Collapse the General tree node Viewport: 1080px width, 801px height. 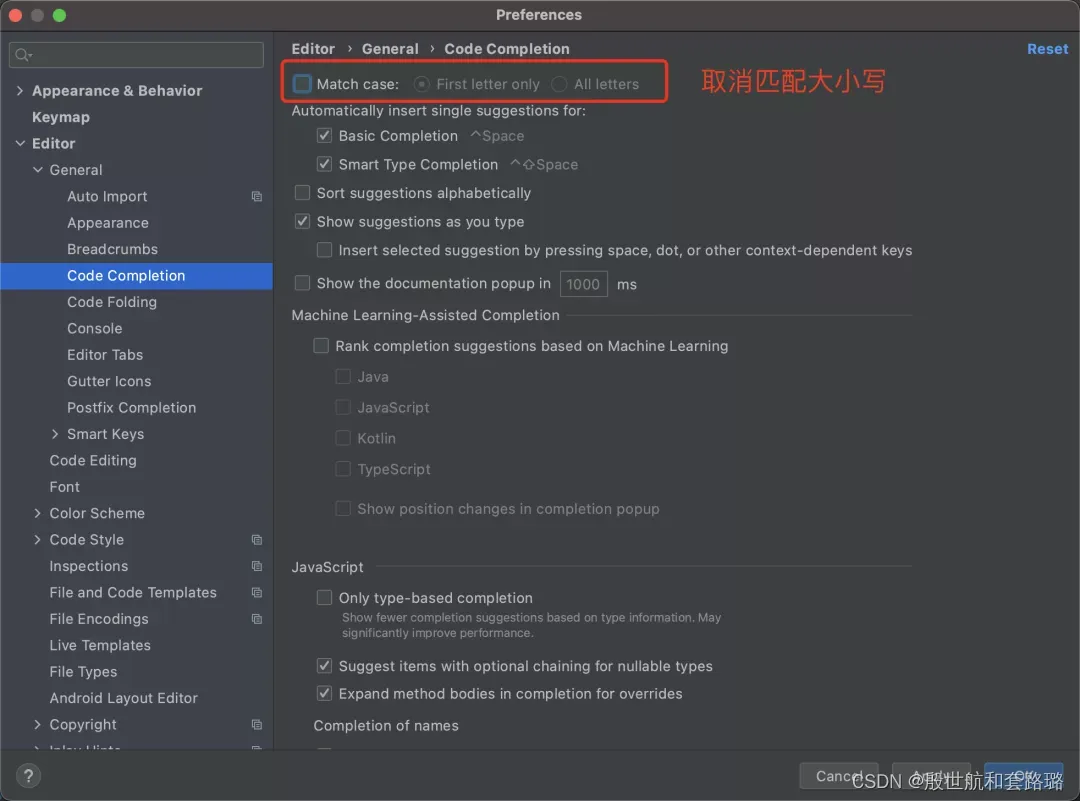(x=37, y=169)
